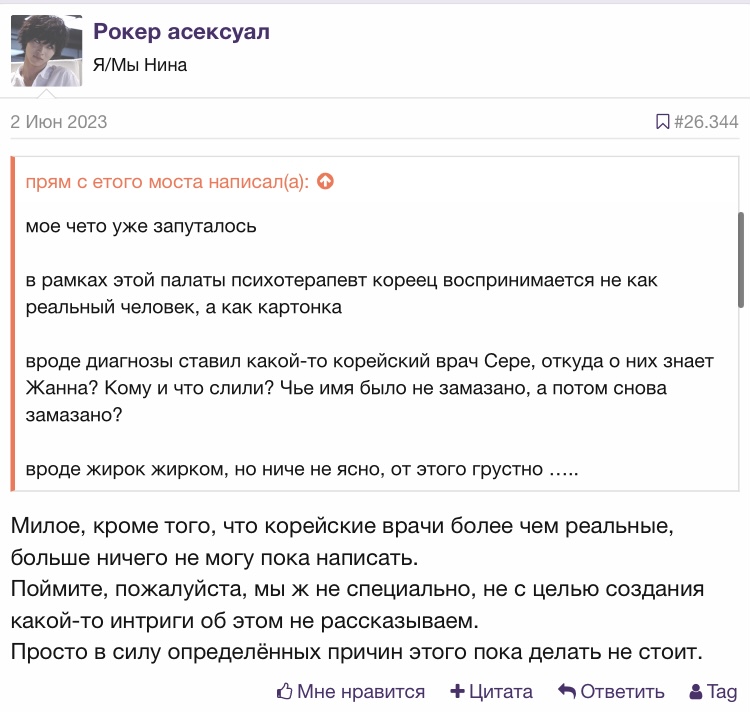Open profile of Рокер асексуал

coord(181,32)
